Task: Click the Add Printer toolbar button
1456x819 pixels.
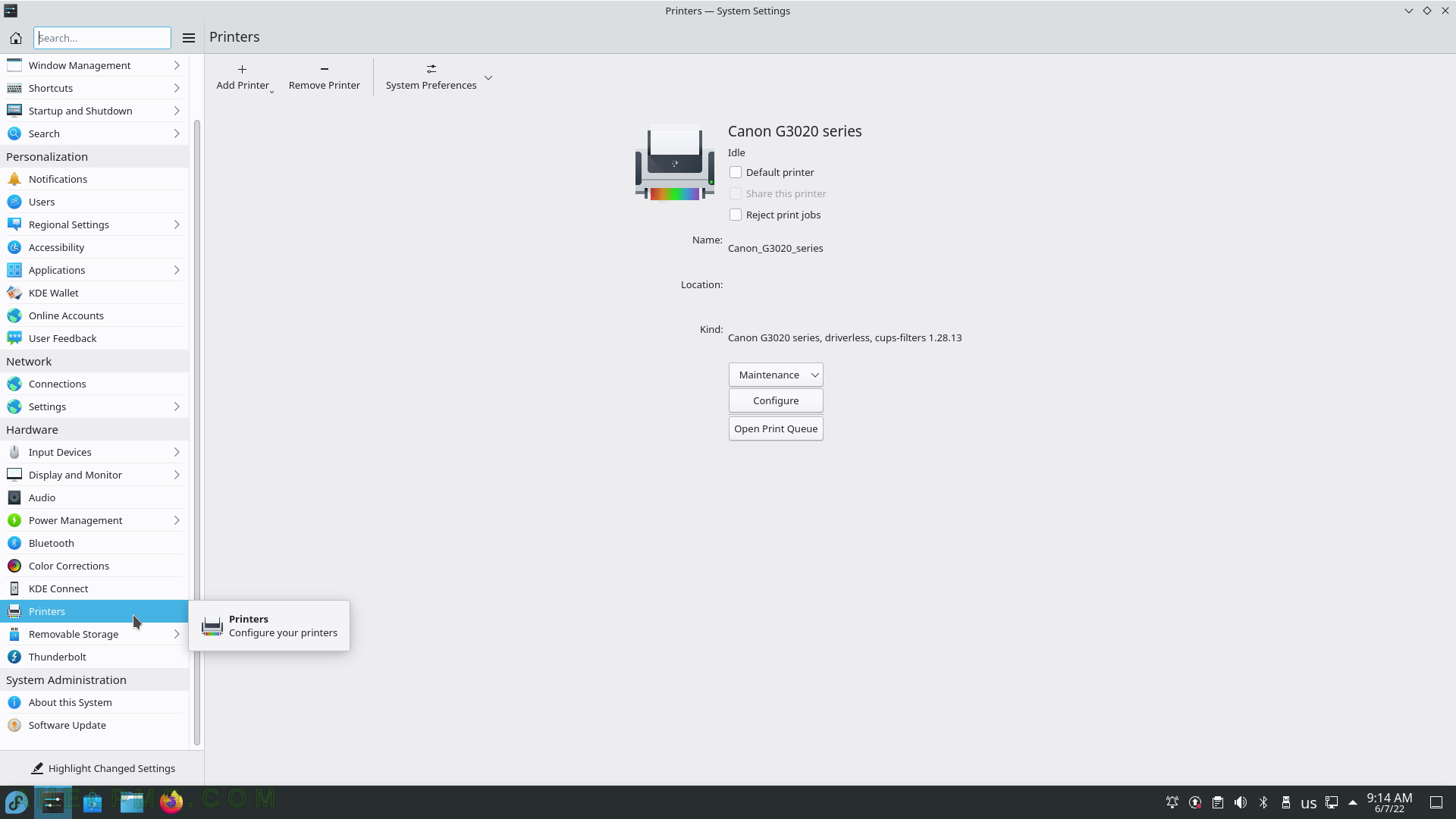Action: 243,77
